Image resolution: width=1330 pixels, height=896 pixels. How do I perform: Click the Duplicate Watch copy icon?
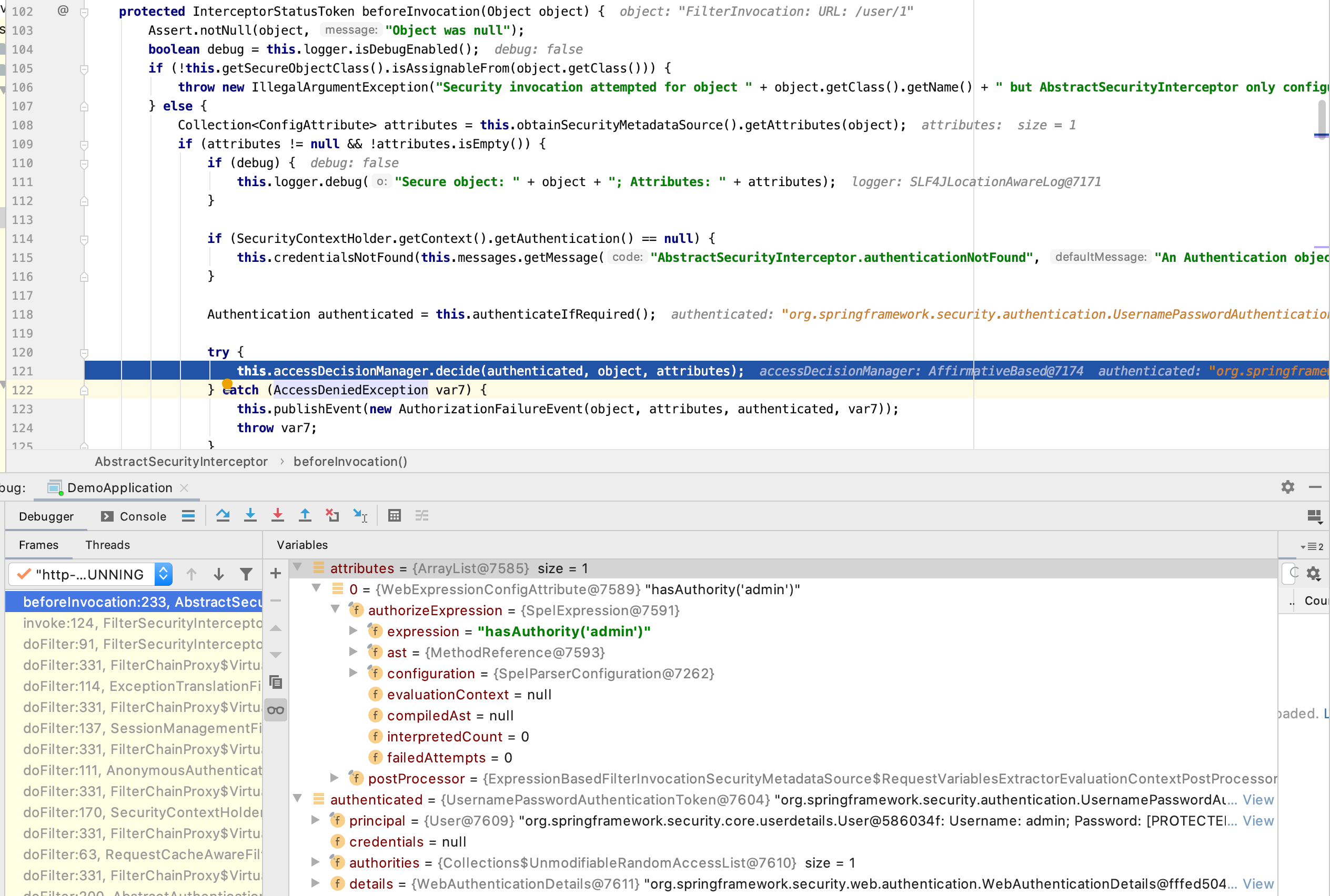[x=276, y=683]
